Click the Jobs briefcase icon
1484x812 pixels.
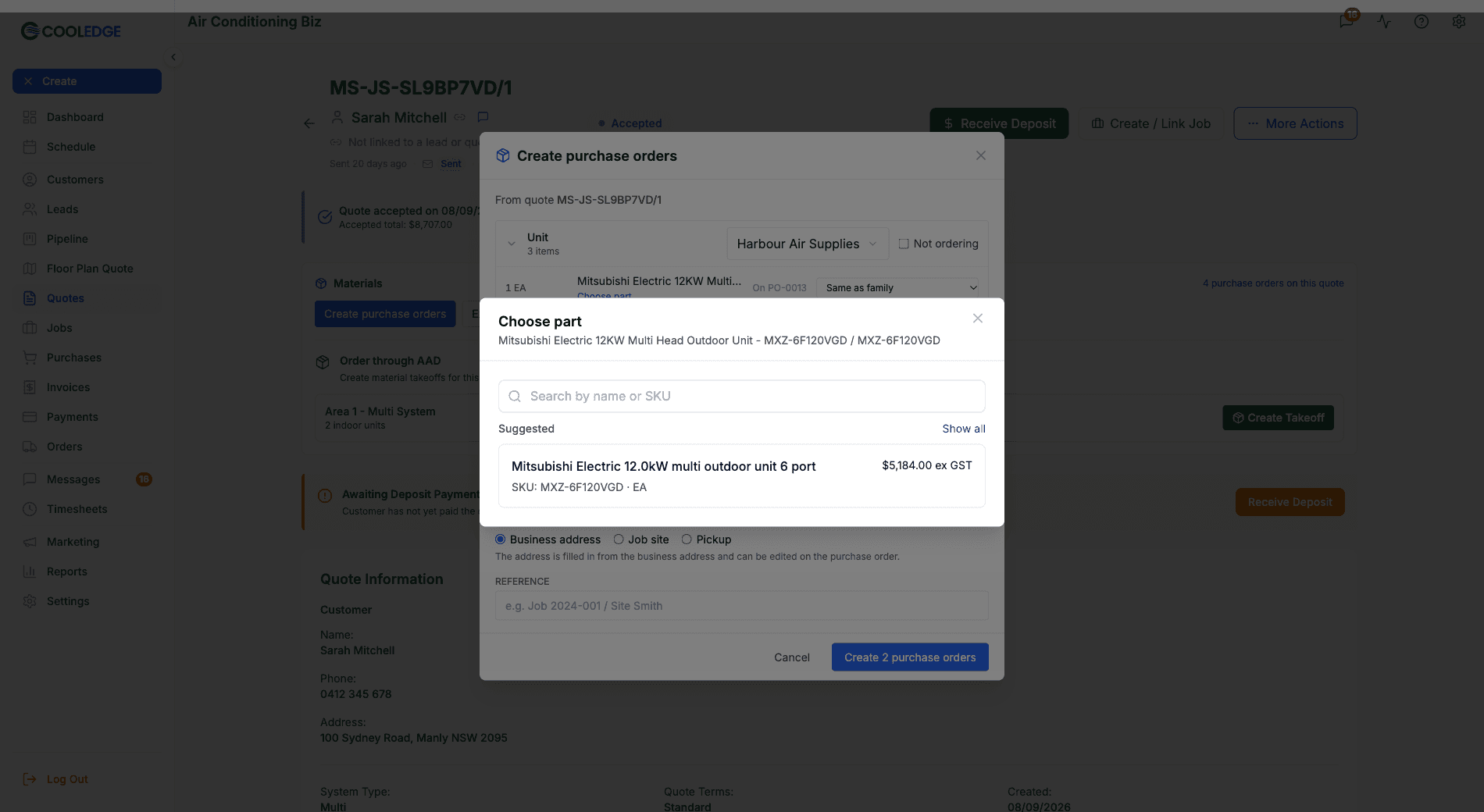pos(30,328)
